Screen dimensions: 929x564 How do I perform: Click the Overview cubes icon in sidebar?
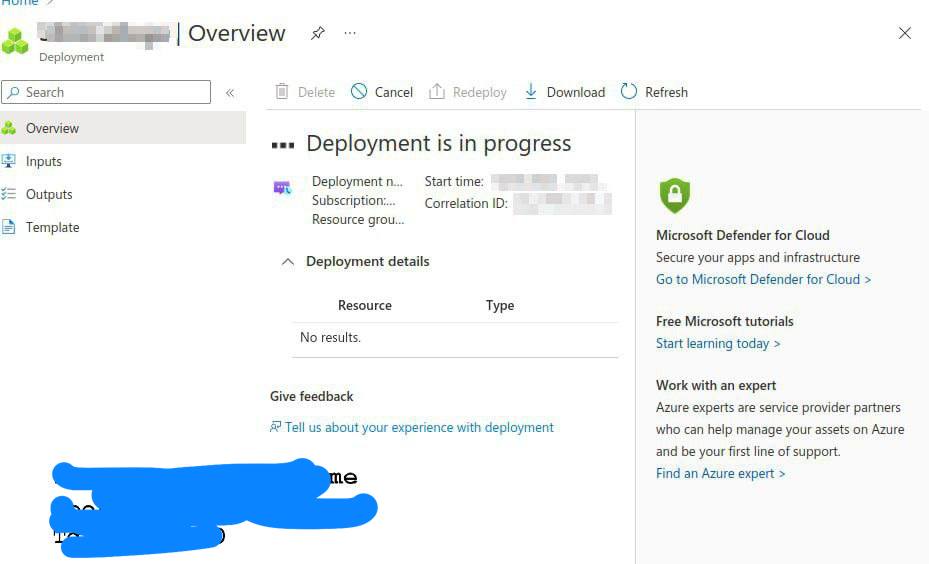click(x=8, y=128)
